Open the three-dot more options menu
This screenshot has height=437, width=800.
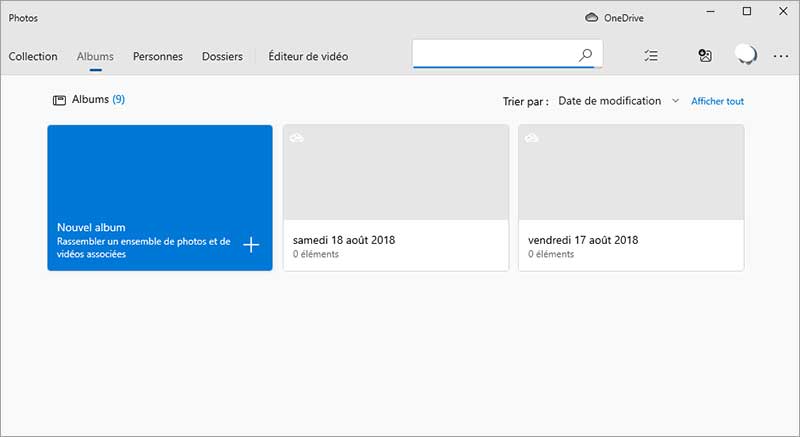[781, 56]
